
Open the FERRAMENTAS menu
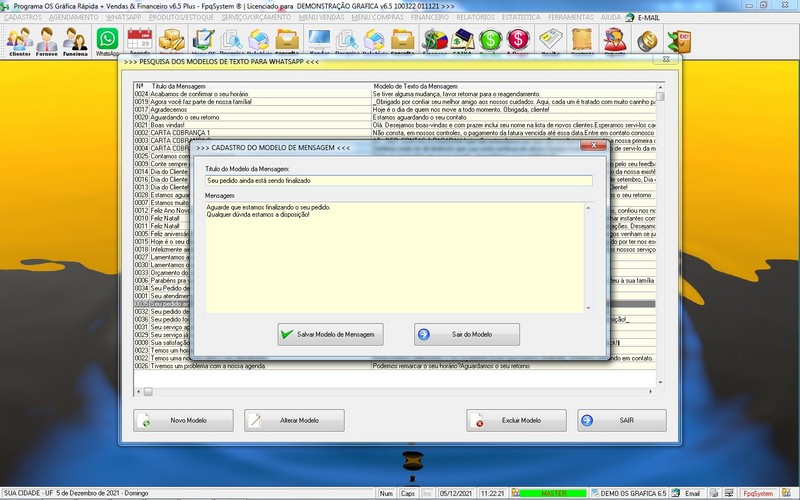[x=570, y=17]
